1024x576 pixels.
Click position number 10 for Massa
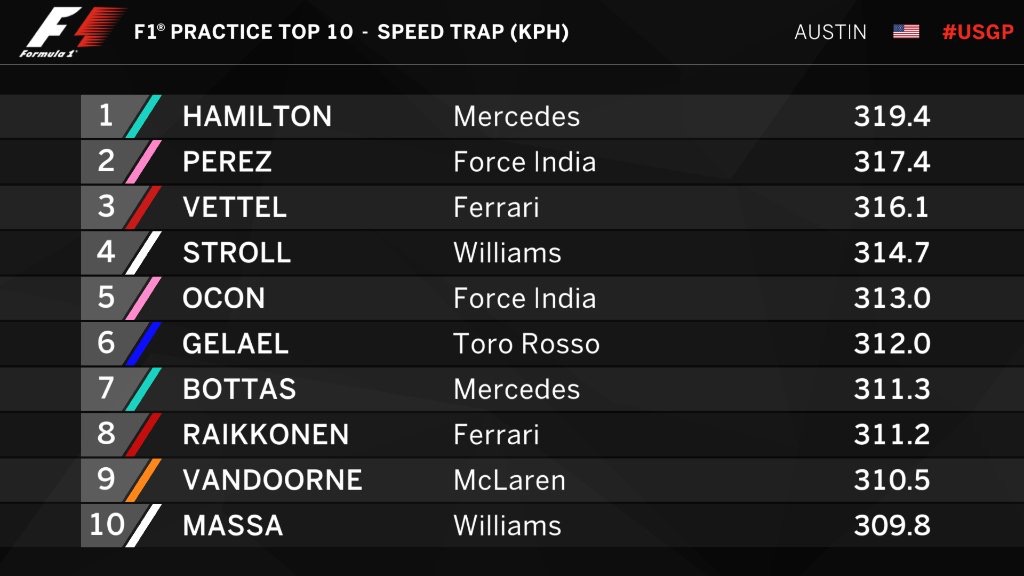tap(106, 524)
